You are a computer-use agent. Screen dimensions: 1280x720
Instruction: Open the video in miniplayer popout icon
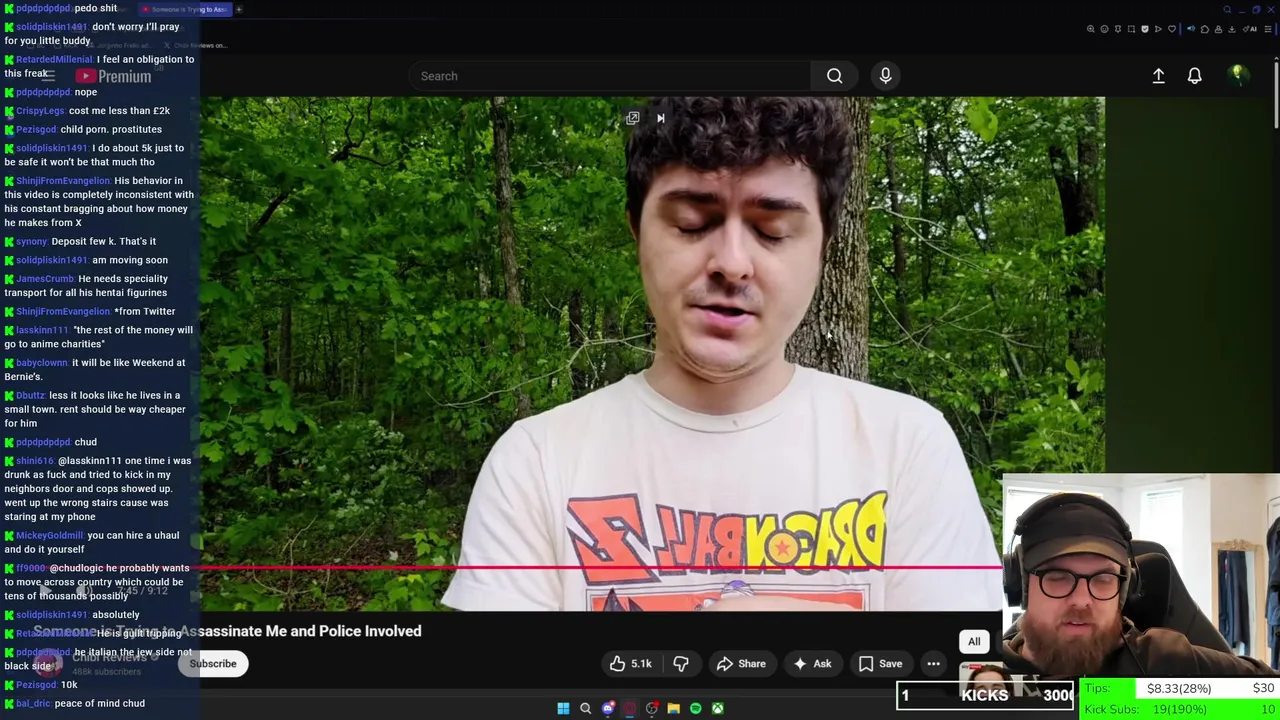pyautogui.click(x=633, y=118)
